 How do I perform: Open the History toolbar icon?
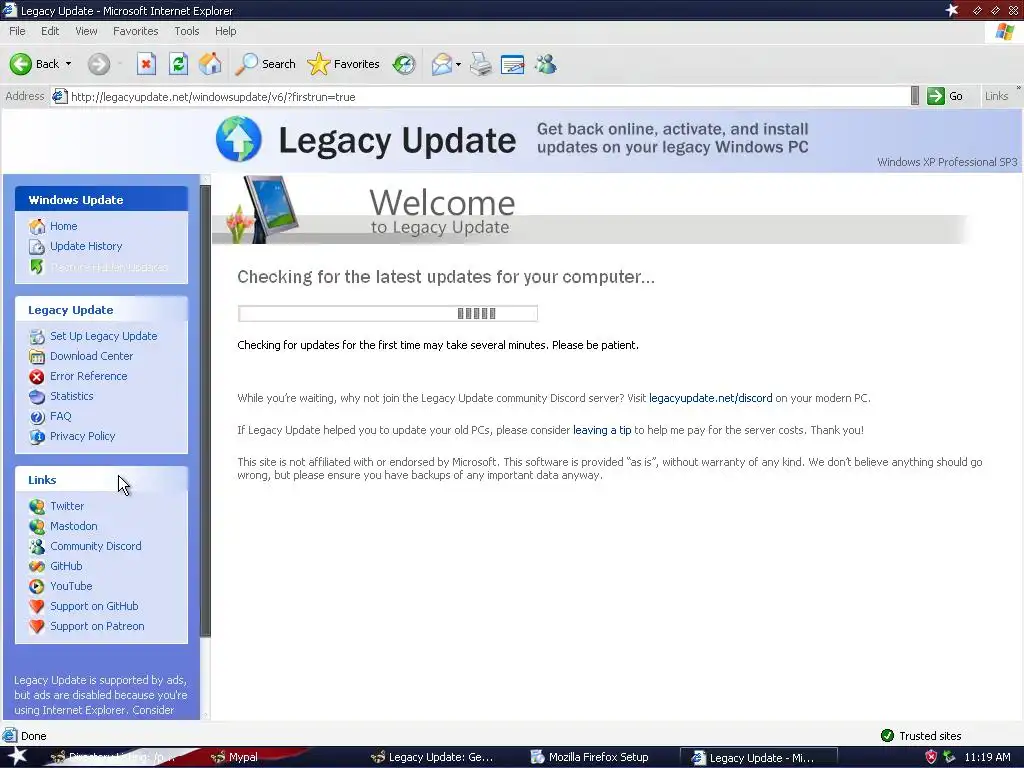pyautogui.click(x=404, y=64)
